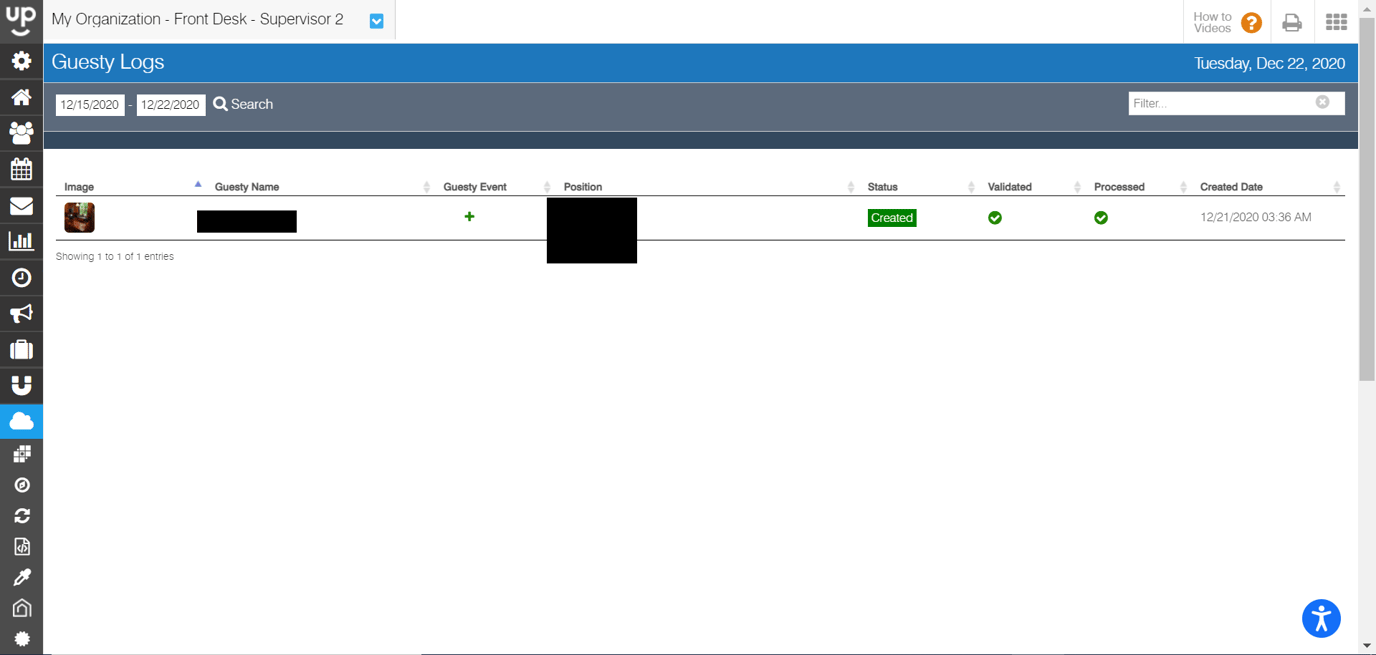Image resolution: width=1376 pixels, height=655 pixels.
Task: Open the sync icon in the sidebar
Action: (x=21, y=515)
